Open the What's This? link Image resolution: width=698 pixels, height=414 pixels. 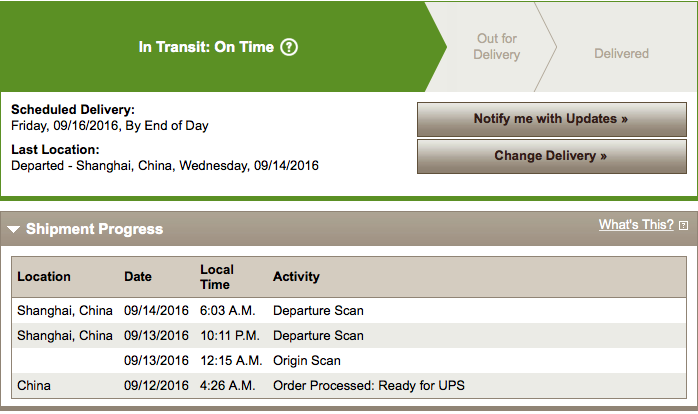[636, 225]
